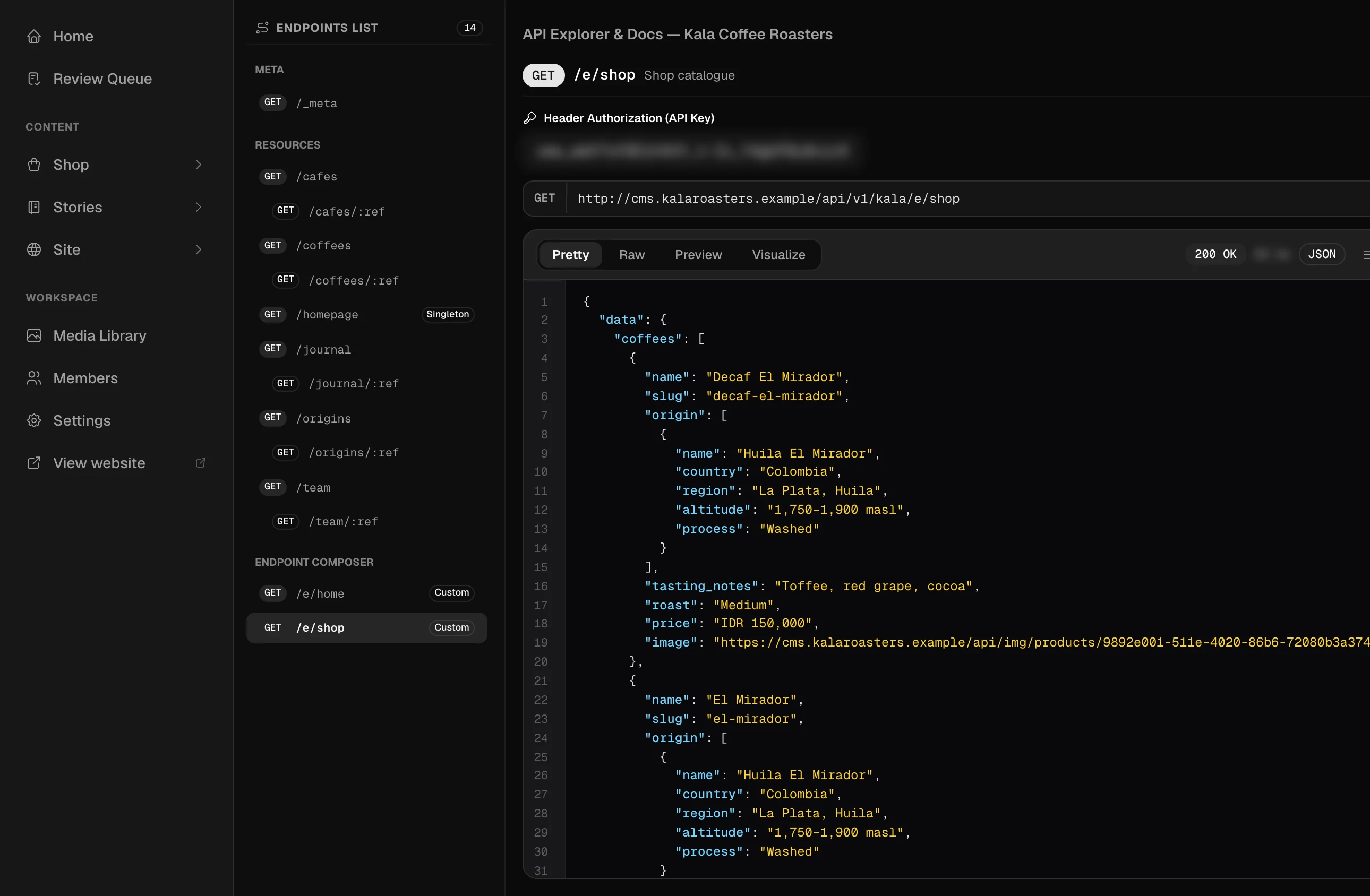Open the JSON format dropdown

click(x=1322, y=254)
